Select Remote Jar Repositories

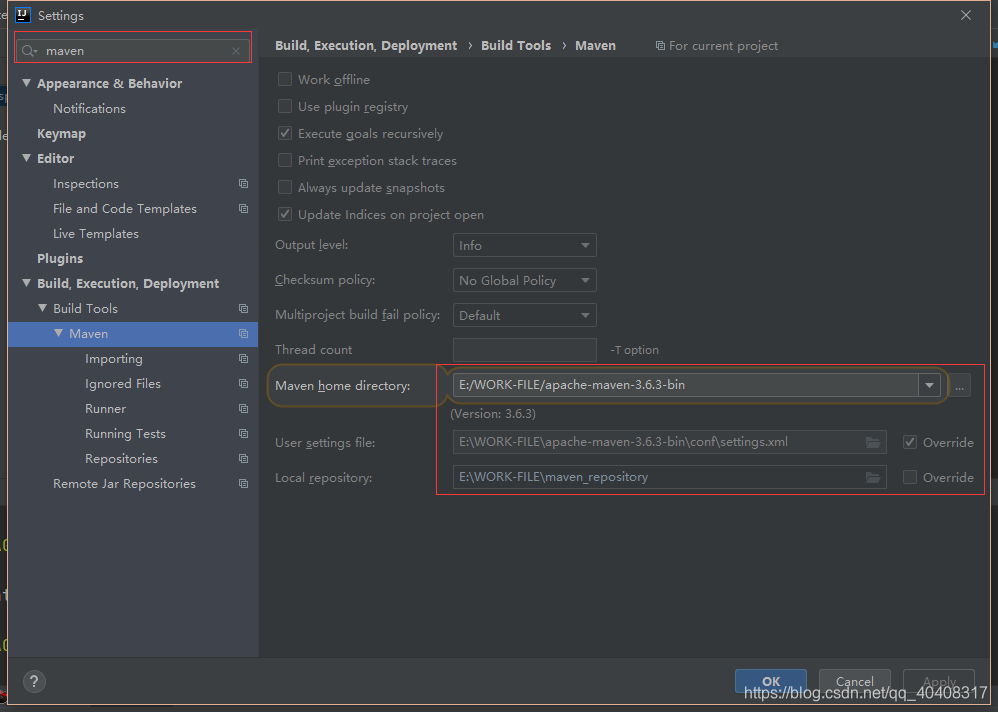click(124, 484)
